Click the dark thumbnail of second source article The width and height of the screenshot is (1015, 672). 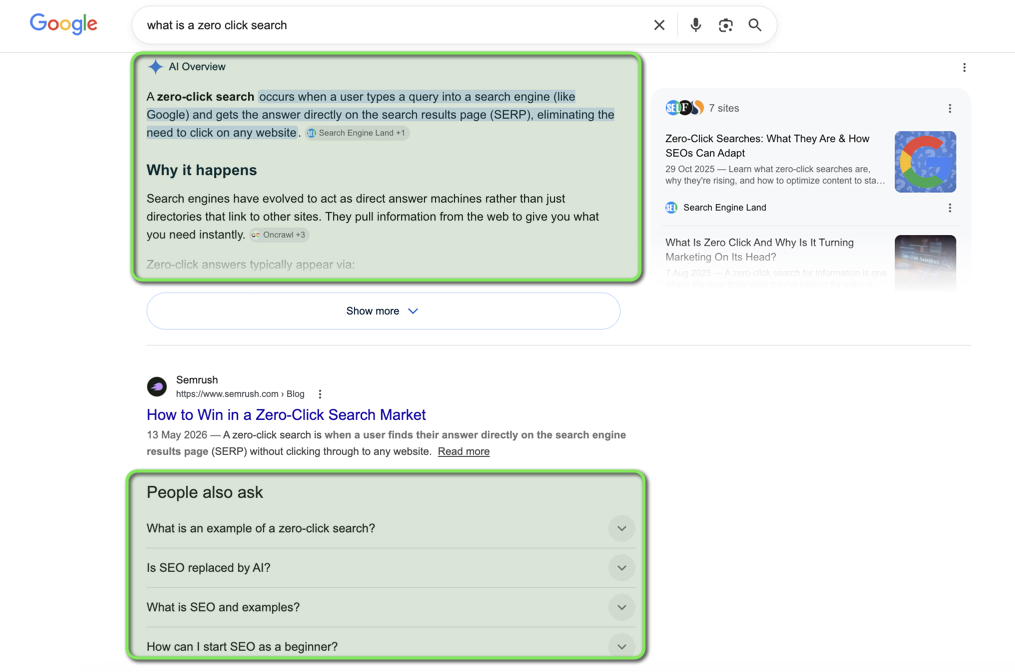[925, 263]
